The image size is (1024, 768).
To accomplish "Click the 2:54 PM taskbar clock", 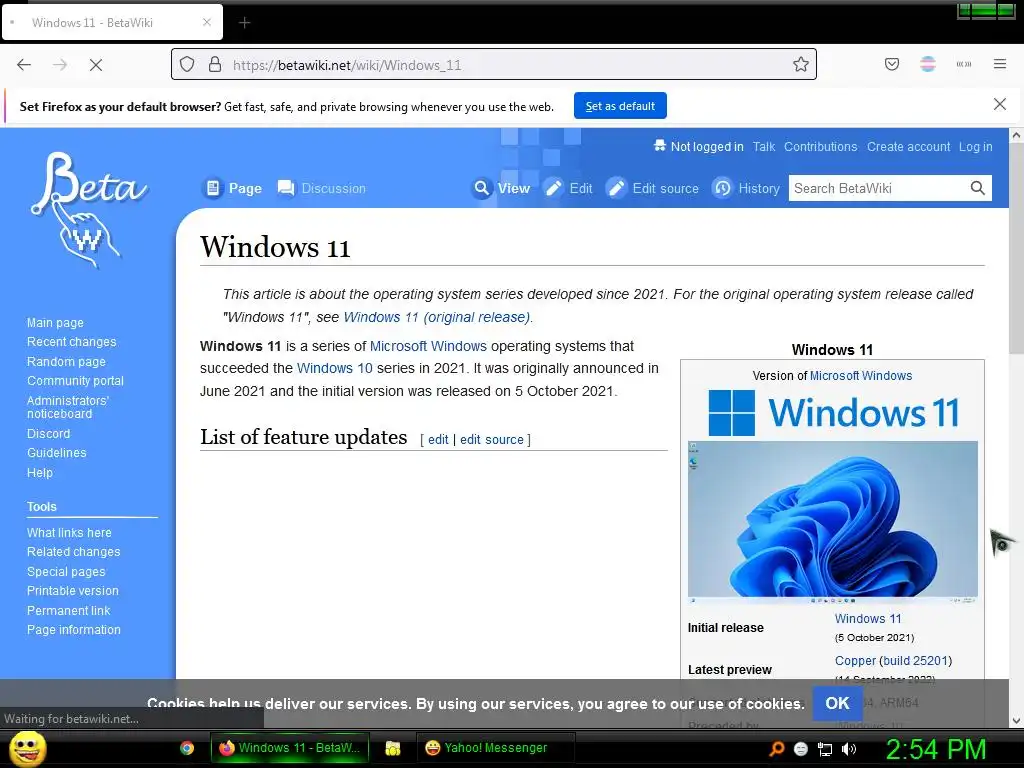I will 935,749.
